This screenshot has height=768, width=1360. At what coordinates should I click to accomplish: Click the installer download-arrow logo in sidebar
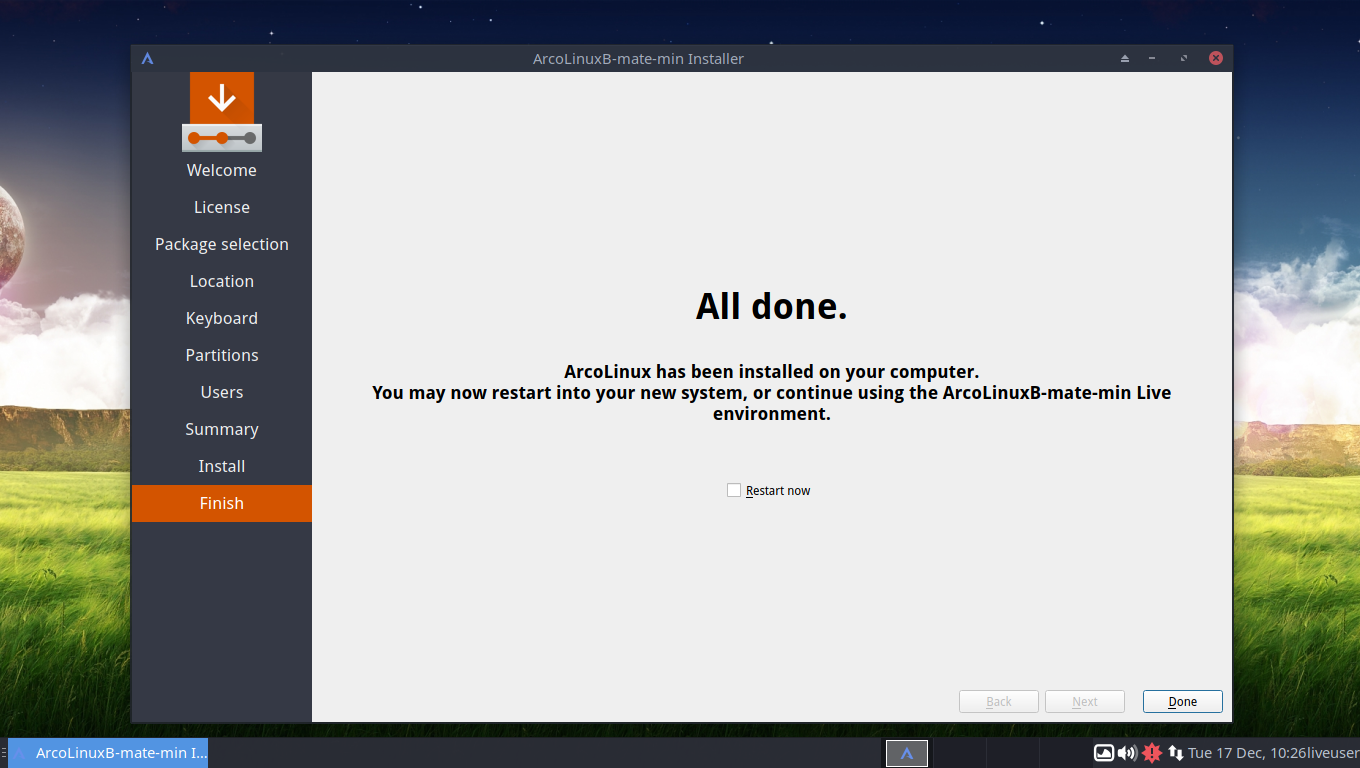[x=222, y=111]
